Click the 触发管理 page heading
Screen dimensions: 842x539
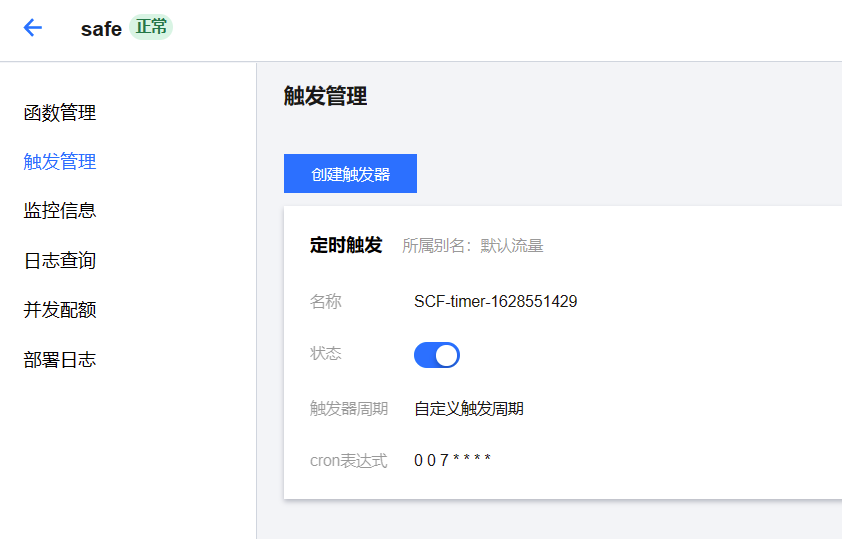(325, 96)
